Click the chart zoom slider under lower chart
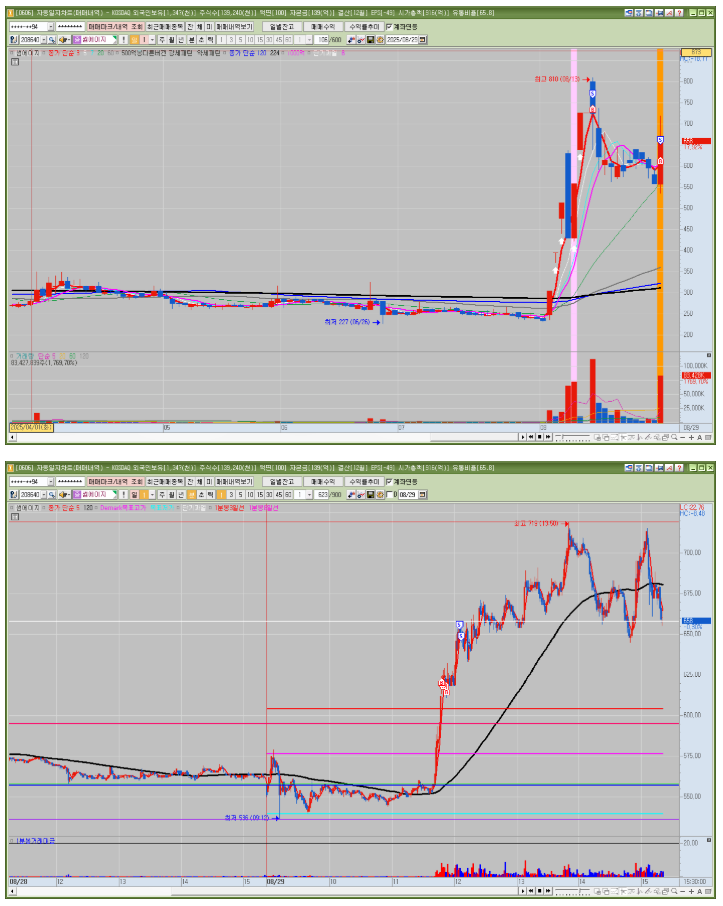The height and width of the screenshot is (906, 723). [573, 892]
